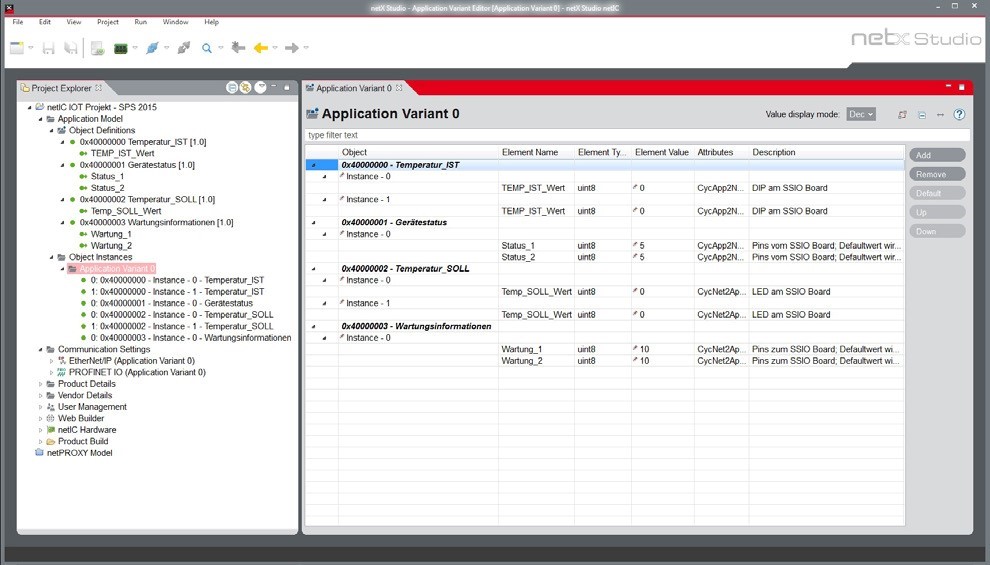Open the dropdown beside the hardware chip icon
990x565 pixels.
tap(134, 48)
